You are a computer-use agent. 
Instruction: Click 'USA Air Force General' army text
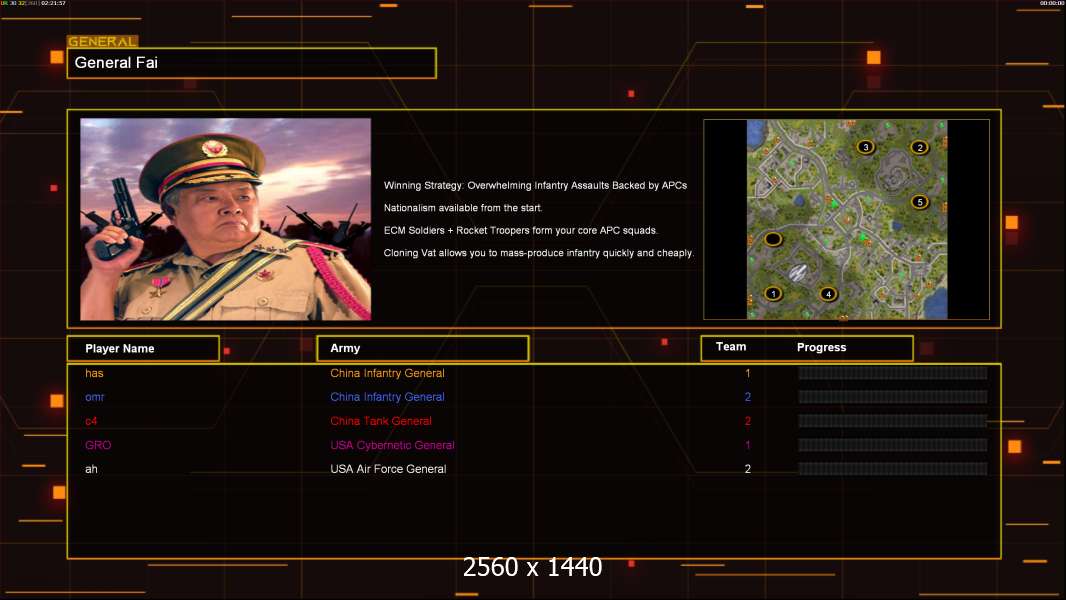pyautogui.click(x=388, y=469)
